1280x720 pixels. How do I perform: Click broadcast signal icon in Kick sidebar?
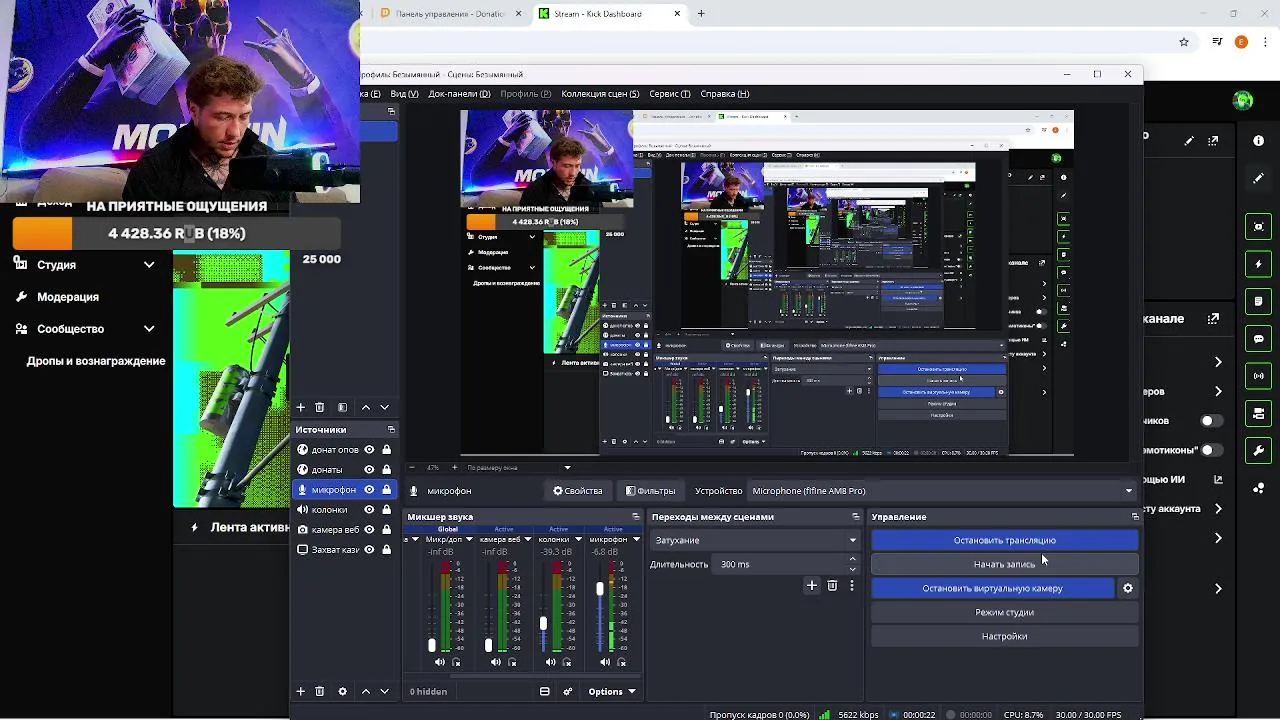pyautogui.click(x=1259, y=376)
